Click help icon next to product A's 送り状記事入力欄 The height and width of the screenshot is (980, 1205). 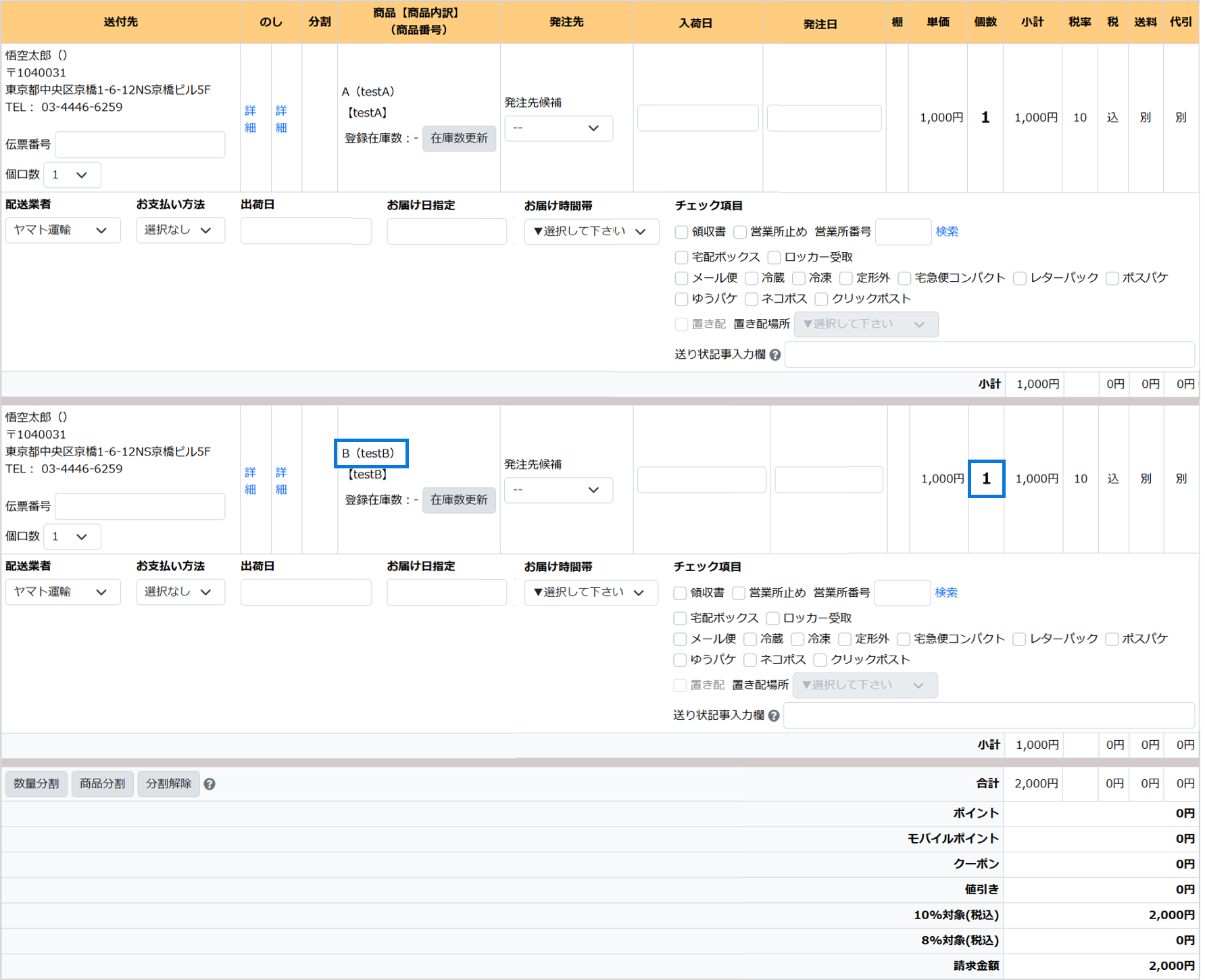775,355
